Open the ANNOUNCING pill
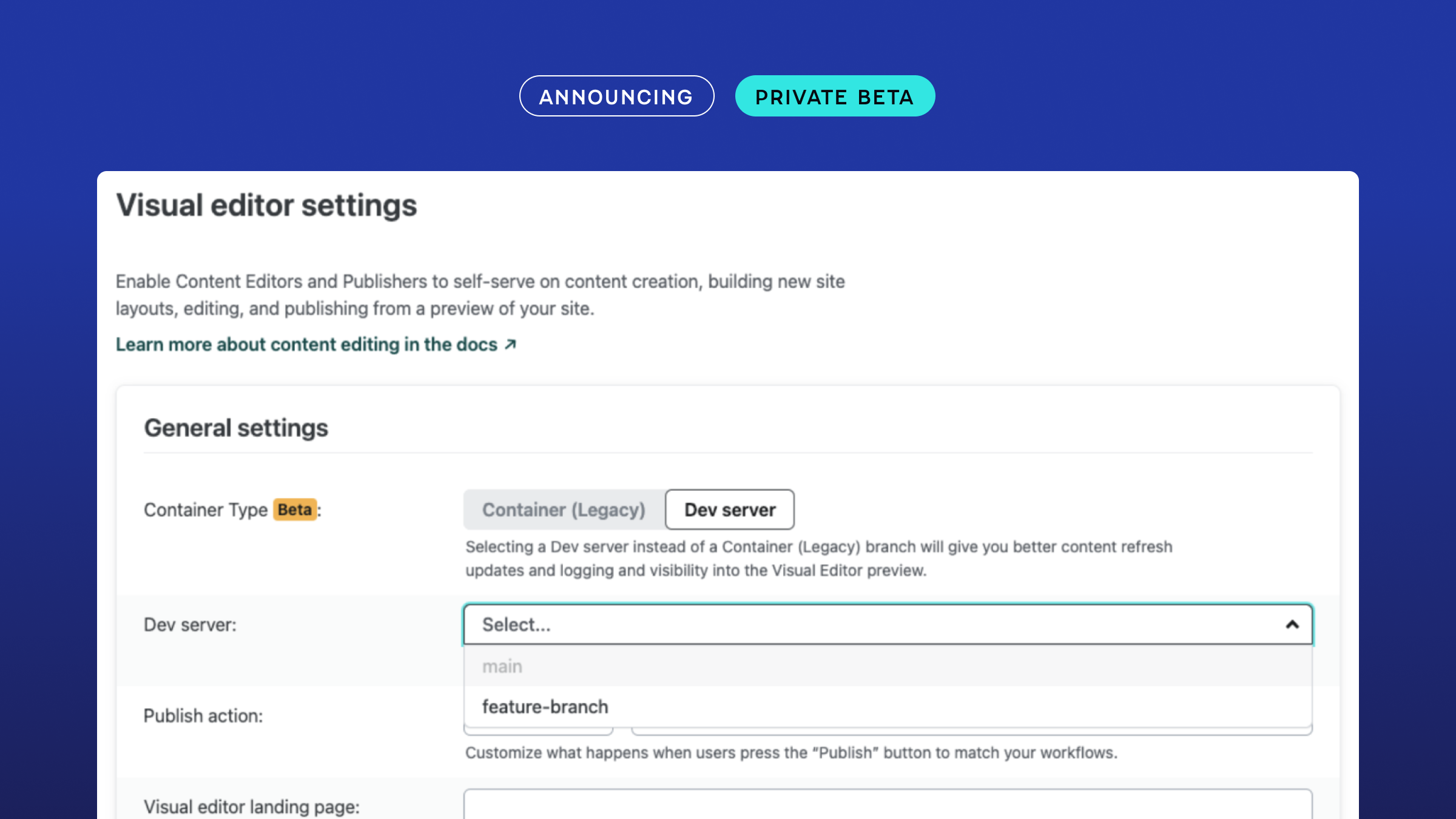1456x819 pixels. click(616, 95)
